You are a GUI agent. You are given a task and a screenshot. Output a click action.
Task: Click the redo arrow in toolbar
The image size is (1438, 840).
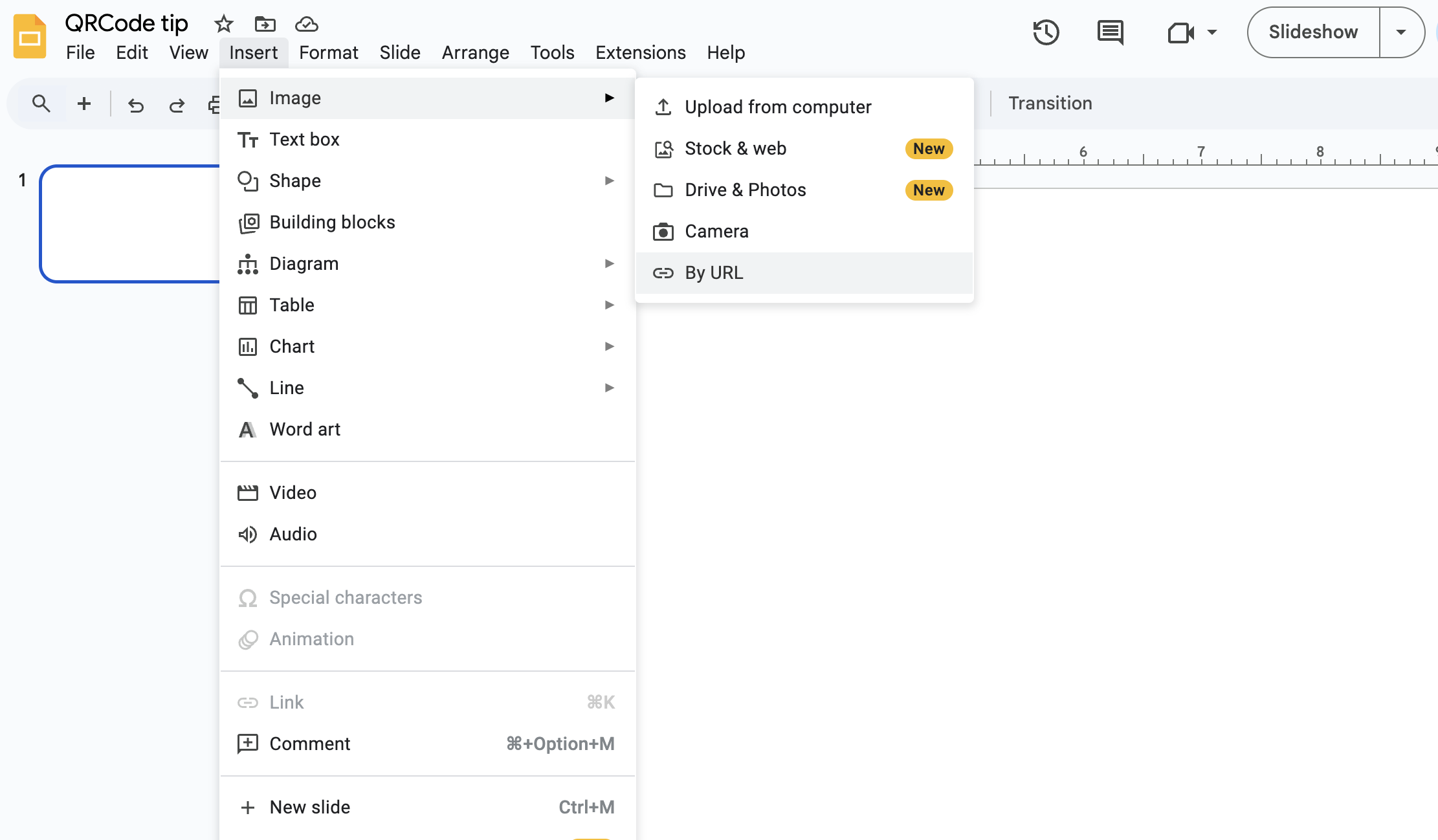coord(177,104)
